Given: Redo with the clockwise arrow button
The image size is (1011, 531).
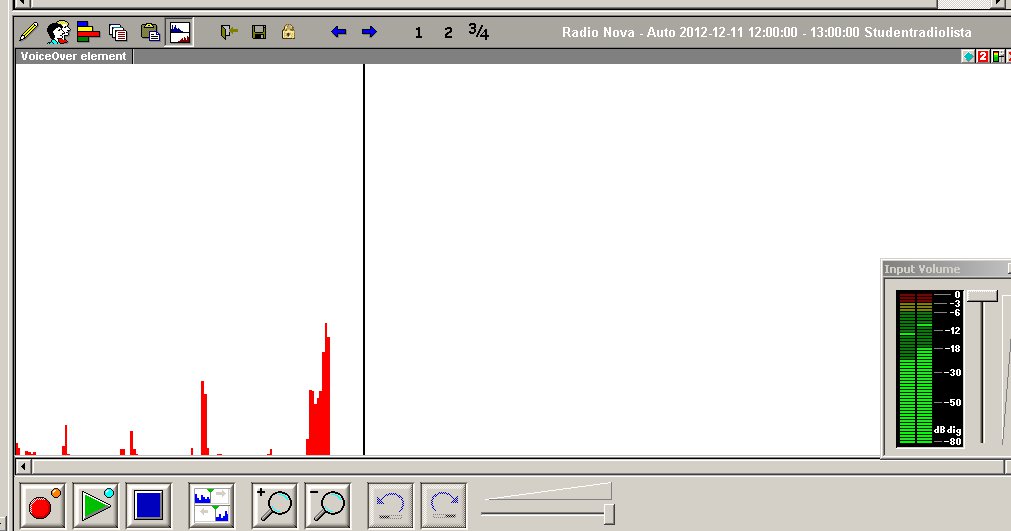Looking at the screenshot, I should point(444,505).
